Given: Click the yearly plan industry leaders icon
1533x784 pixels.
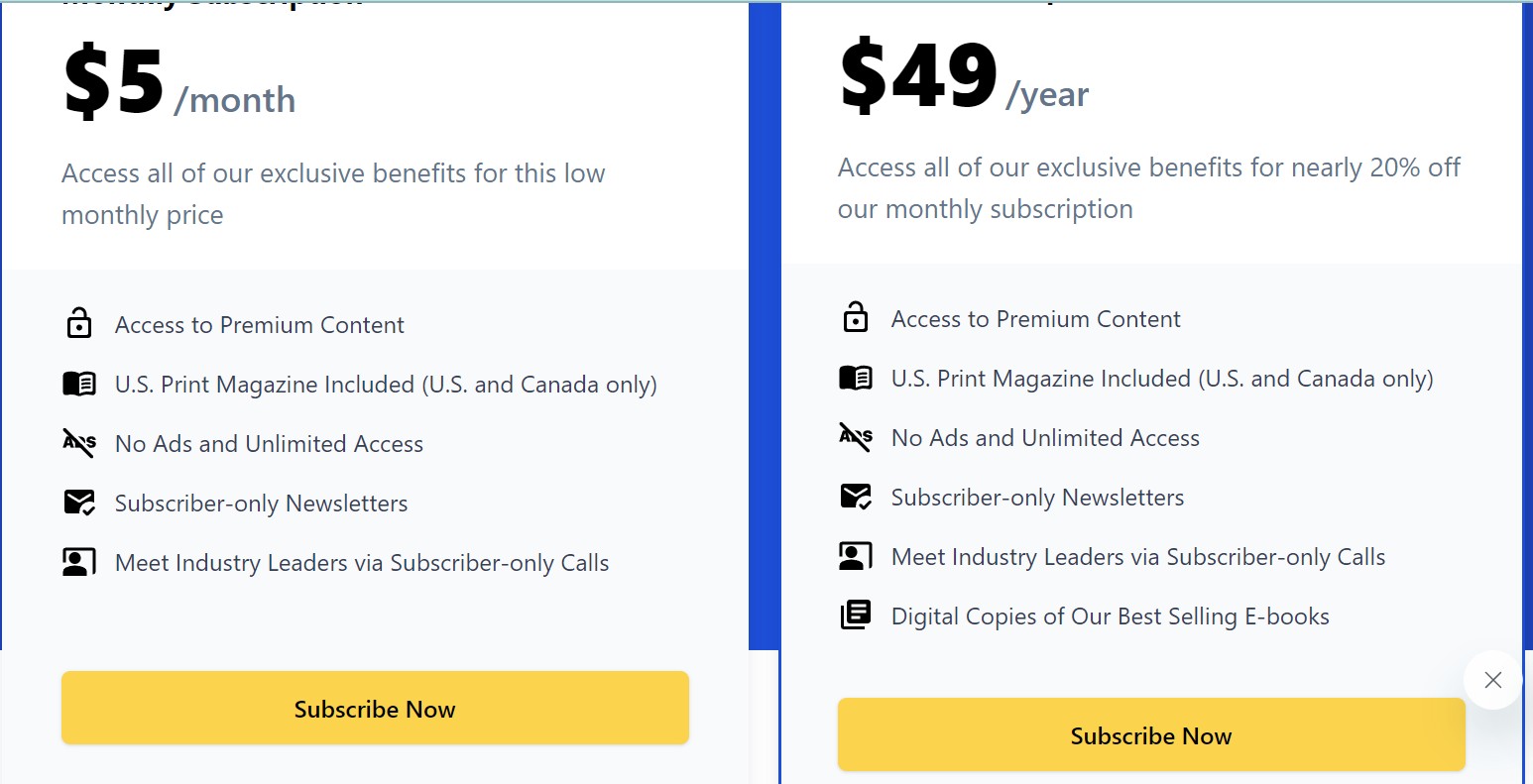Looking at the screenshot, I should click(856, 556).
